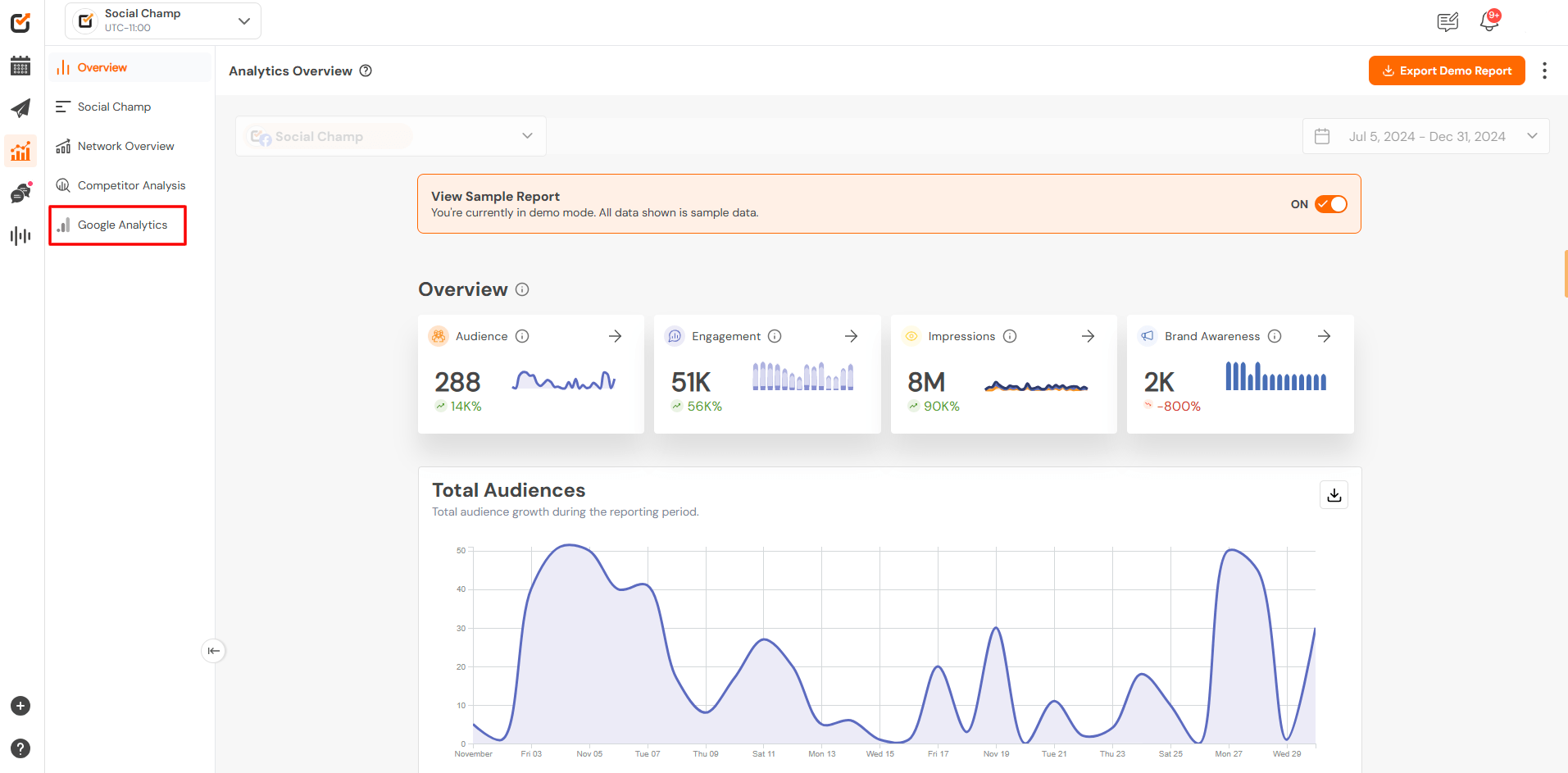Click the Brand Awareness 2K value
The image size is (1568, 773).
point(1159,382)
